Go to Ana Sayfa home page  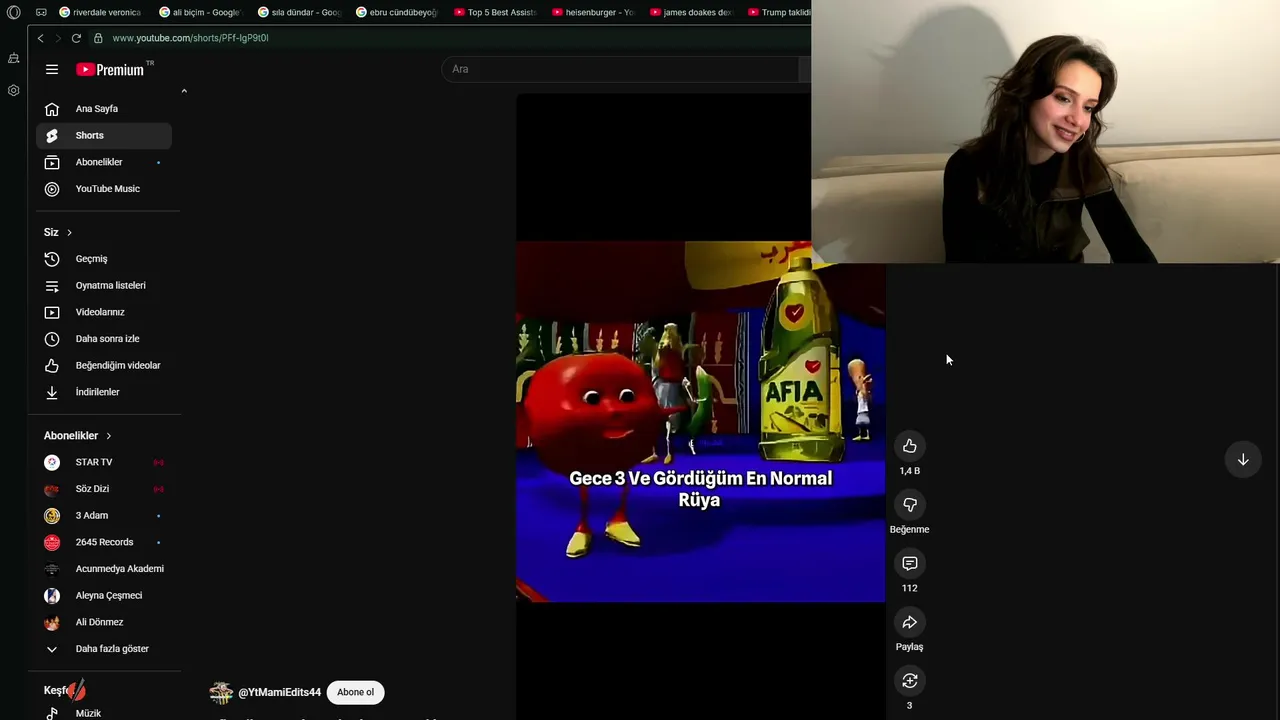coord(104,109)
